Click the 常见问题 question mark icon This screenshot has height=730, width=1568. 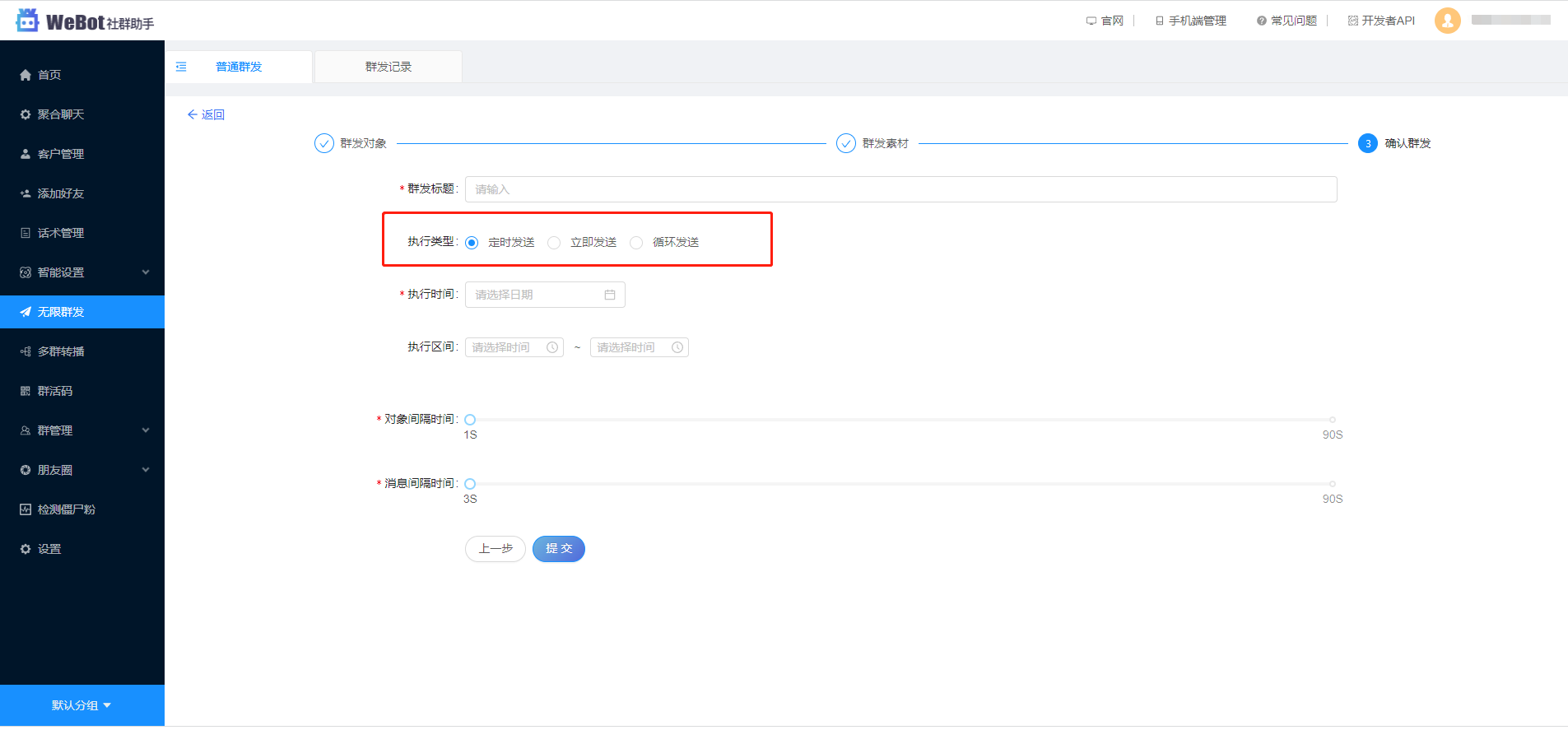pos(1261,21)
